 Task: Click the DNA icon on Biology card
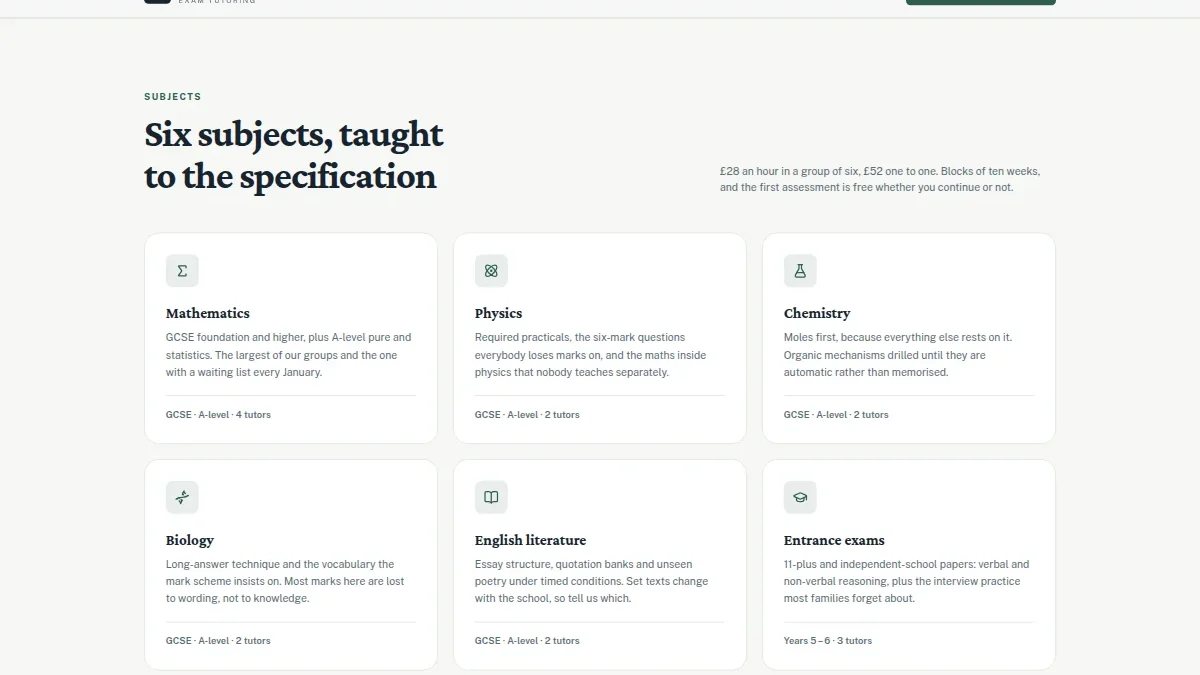click(x=182, y=497)
